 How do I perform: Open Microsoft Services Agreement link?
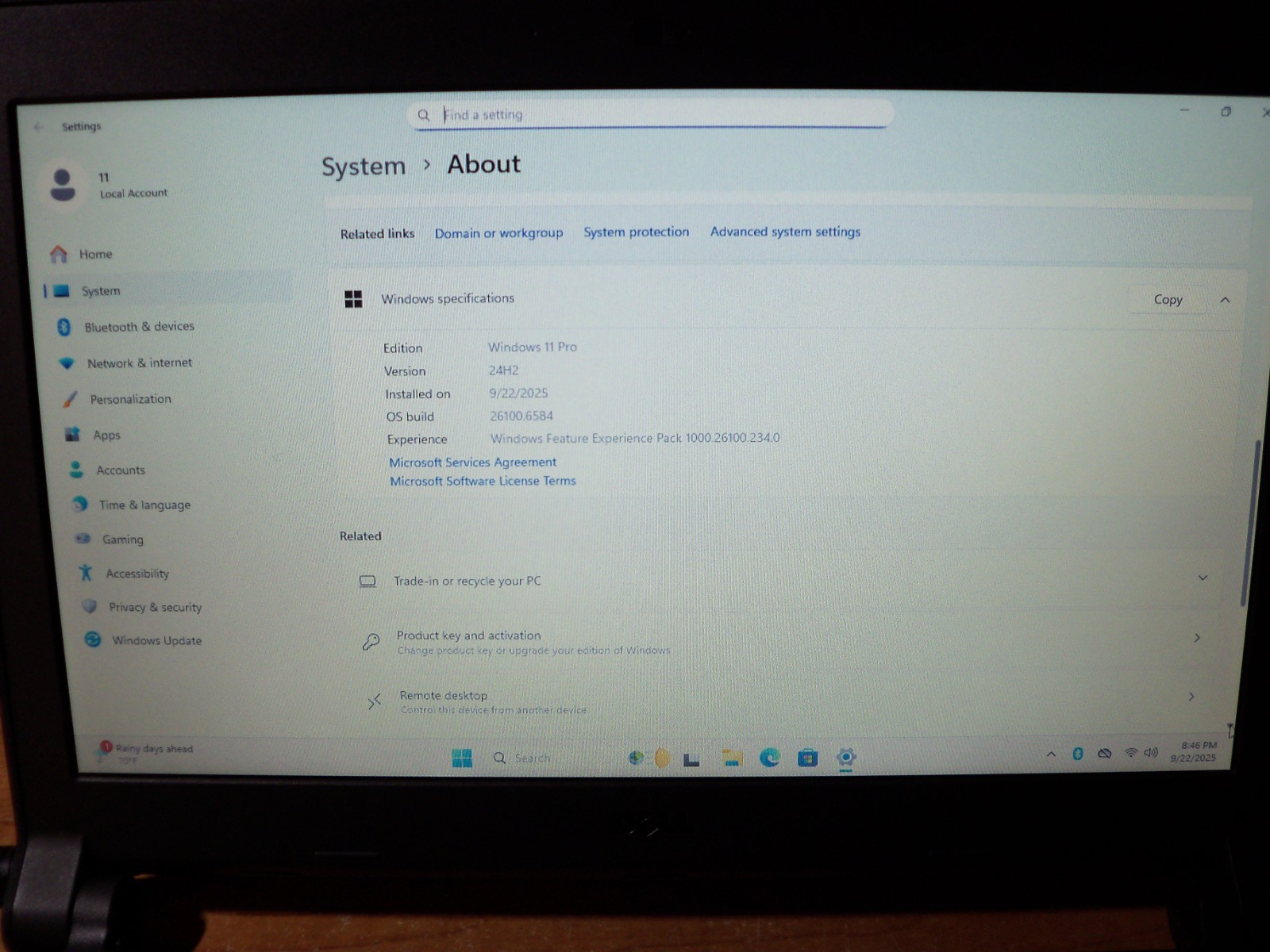[473, 462]
